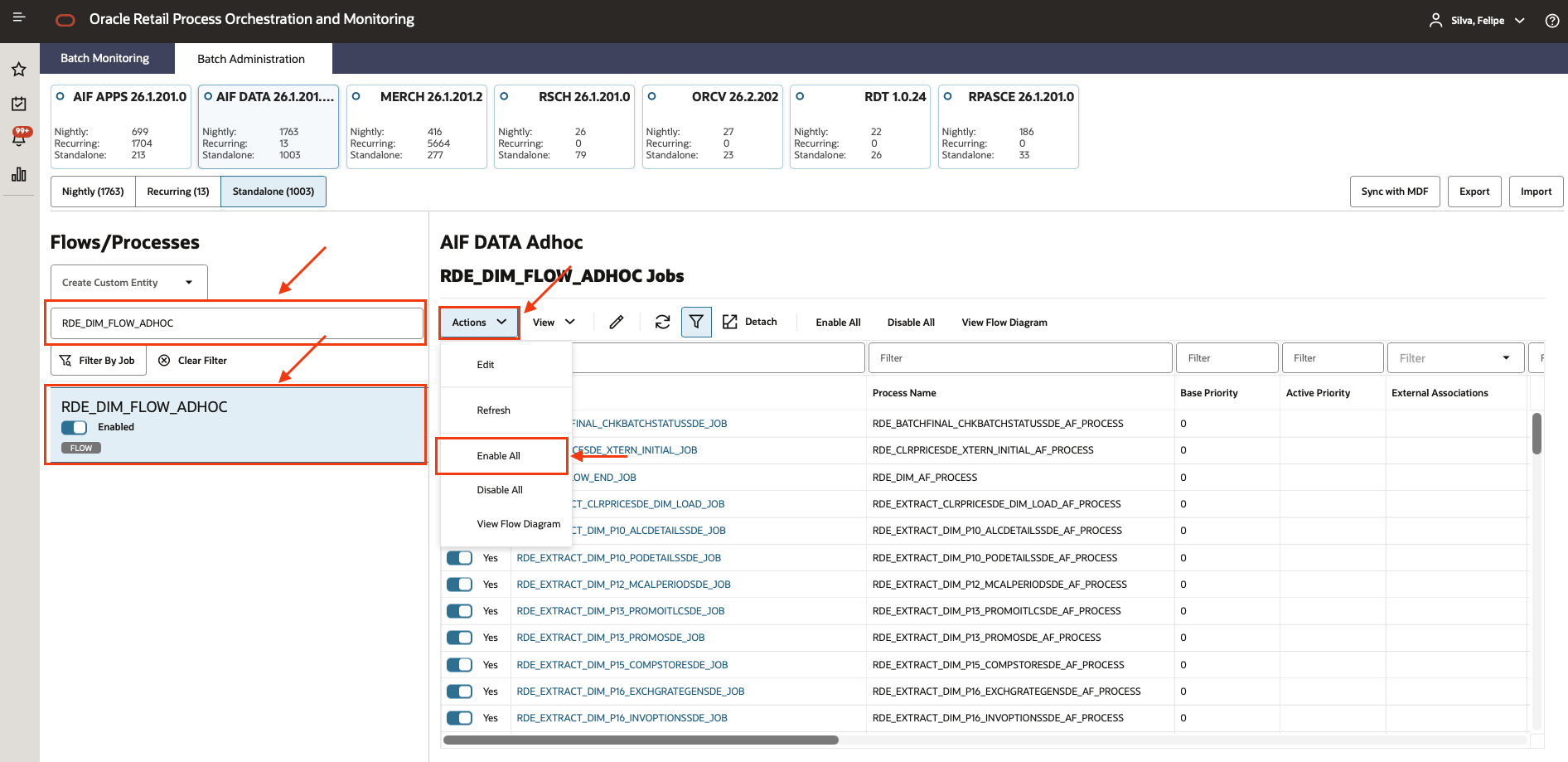This screenshot has height=762, width=1568.
Task: Click the pencil edit icon in toolbar
Action: tap(617, 323)
